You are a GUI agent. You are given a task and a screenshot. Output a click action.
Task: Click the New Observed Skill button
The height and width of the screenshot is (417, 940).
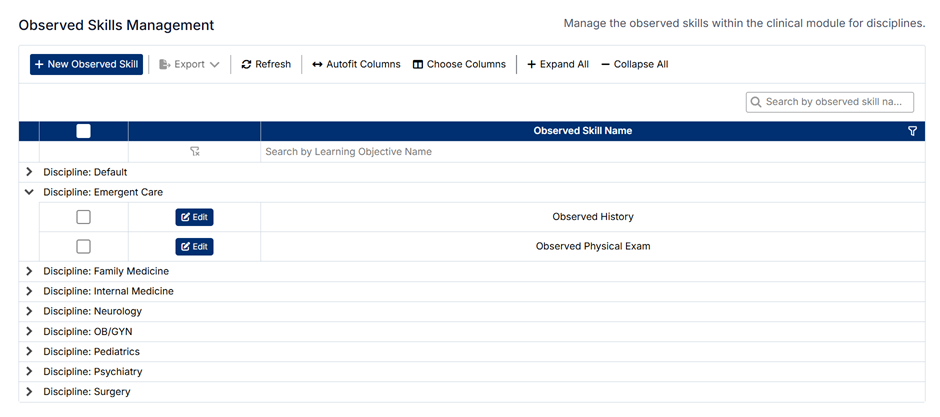[x=86, y=64]
